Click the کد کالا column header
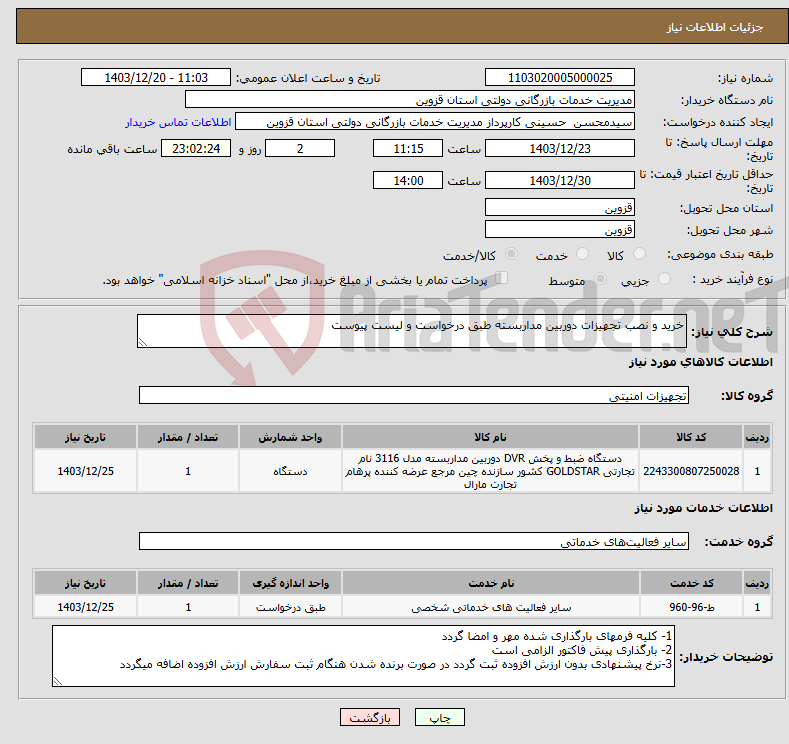Viewport: 789px width, 744px height. tap(691, 437)
